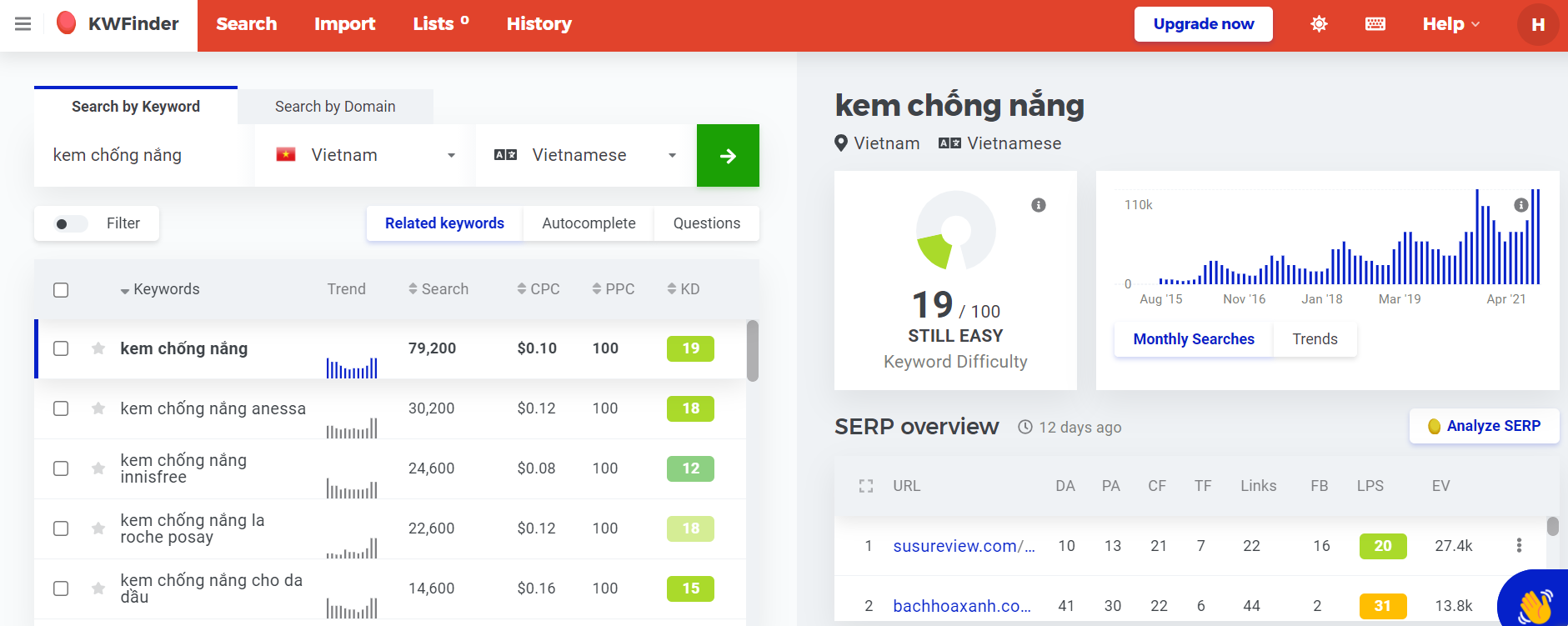Image resolution: width=1568 pixels, height=626 pixels.
Task: Select Search by Keyword tab
Action: [136, 107]
